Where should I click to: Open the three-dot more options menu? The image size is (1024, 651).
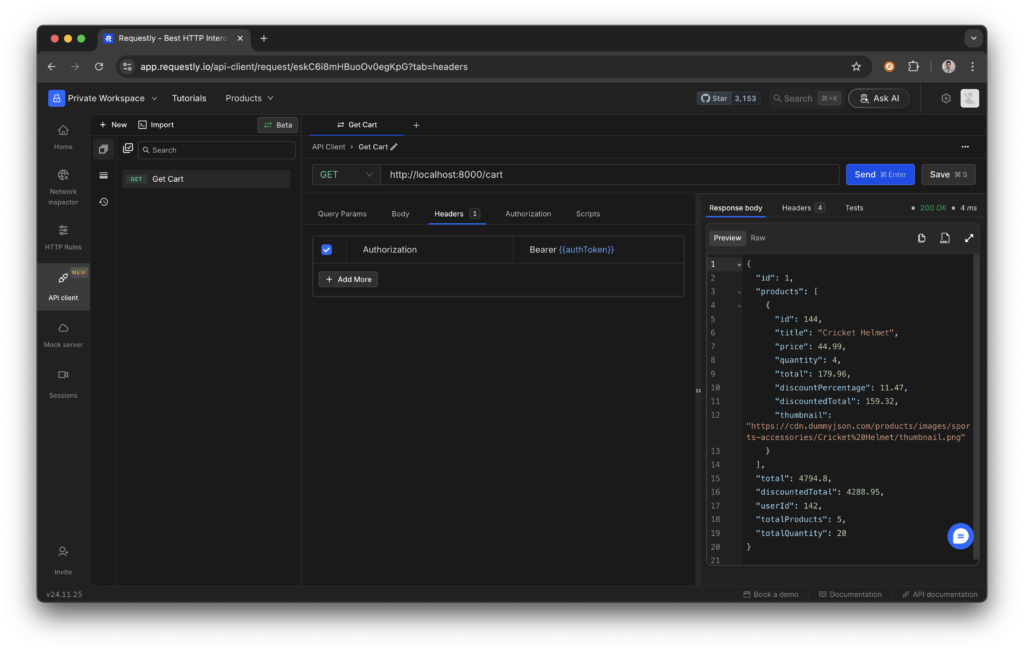pyautogui.click(x=965, y=147)
